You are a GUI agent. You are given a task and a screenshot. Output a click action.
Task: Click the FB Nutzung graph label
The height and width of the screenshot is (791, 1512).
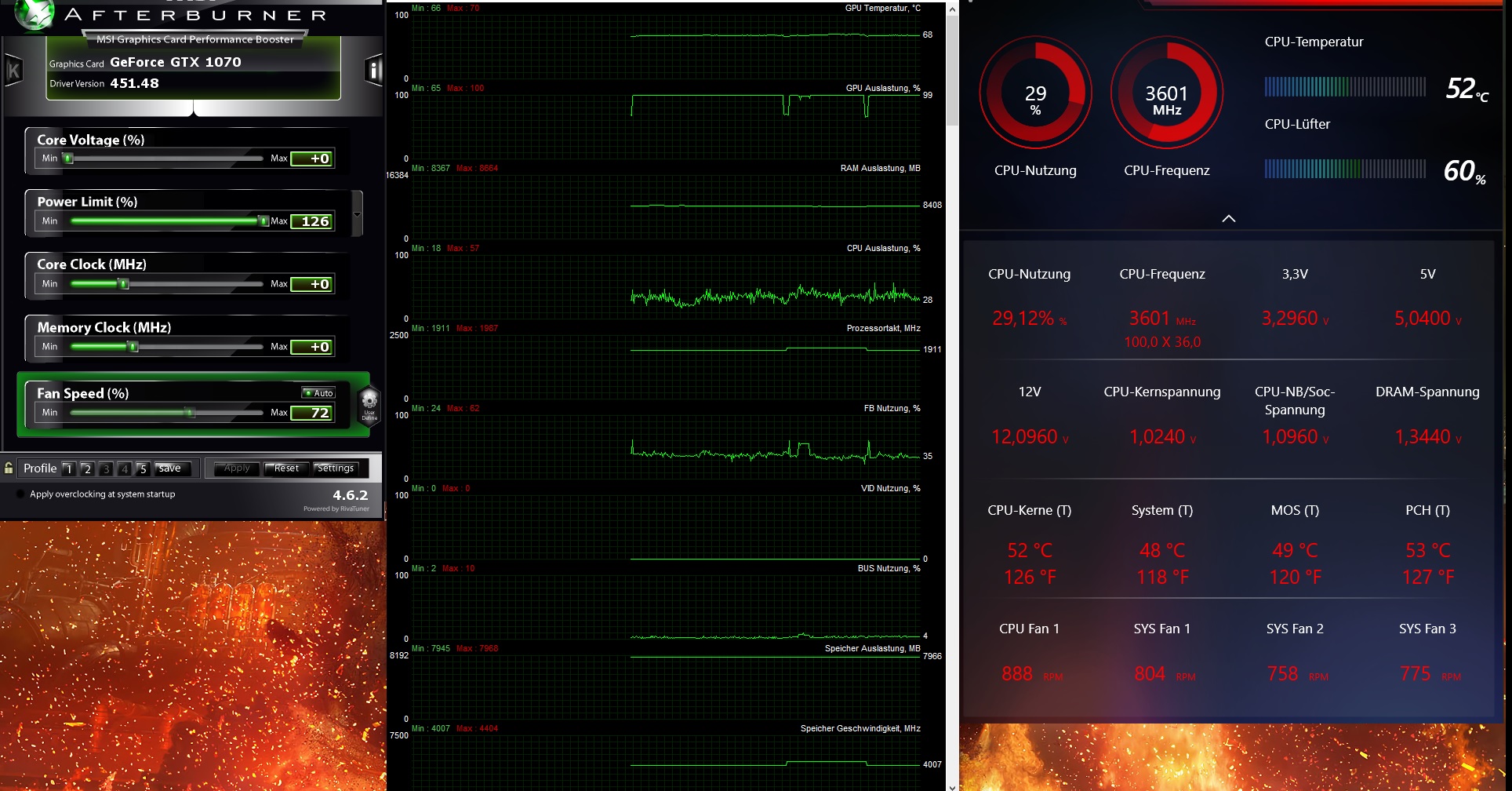[x=892, y=408]
